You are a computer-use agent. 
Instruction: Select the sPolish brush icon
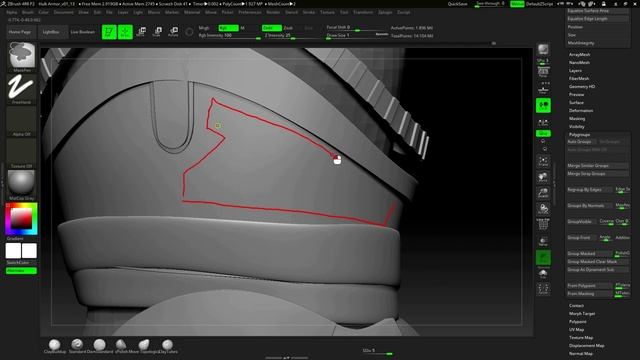pyautogui.click(x=121, y=345)
